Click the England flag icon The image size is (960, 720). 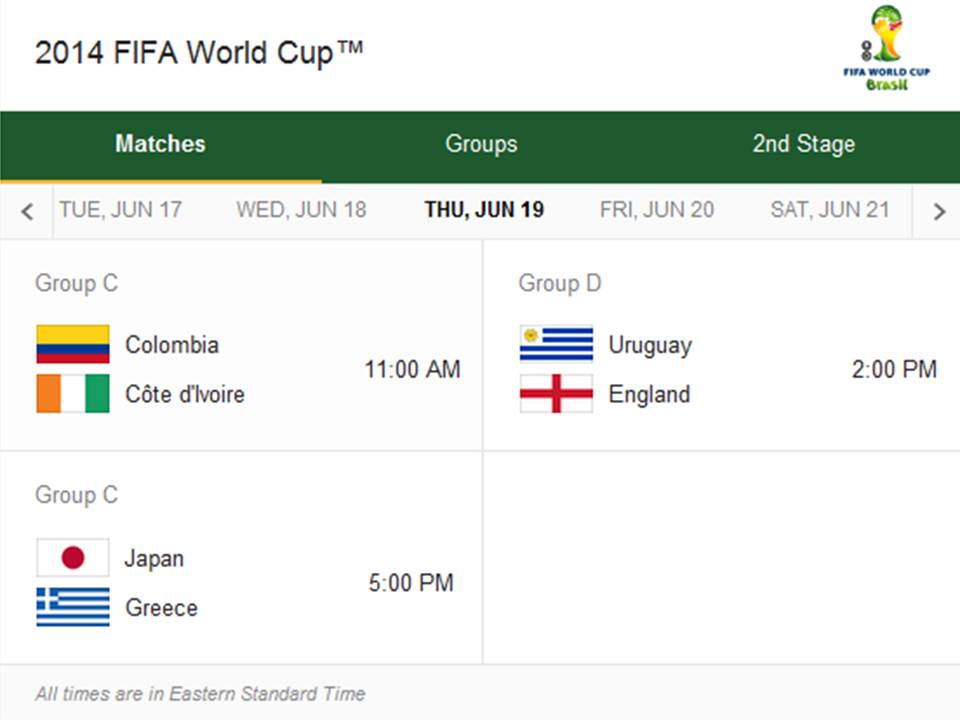coord(556,394)
